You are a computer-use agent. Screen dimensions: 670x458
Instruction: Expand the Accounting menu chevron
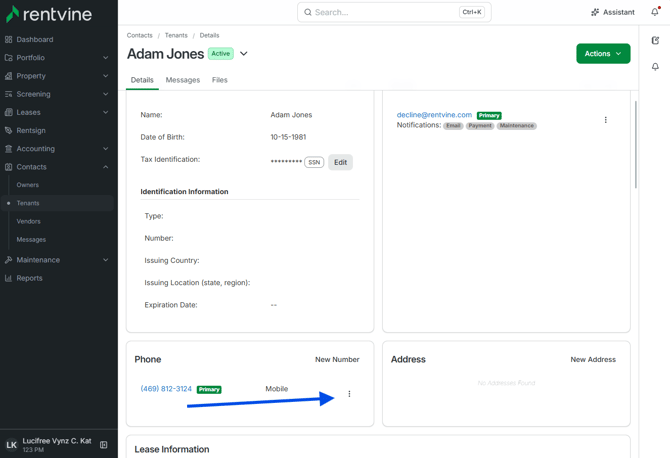coord(106,149)
